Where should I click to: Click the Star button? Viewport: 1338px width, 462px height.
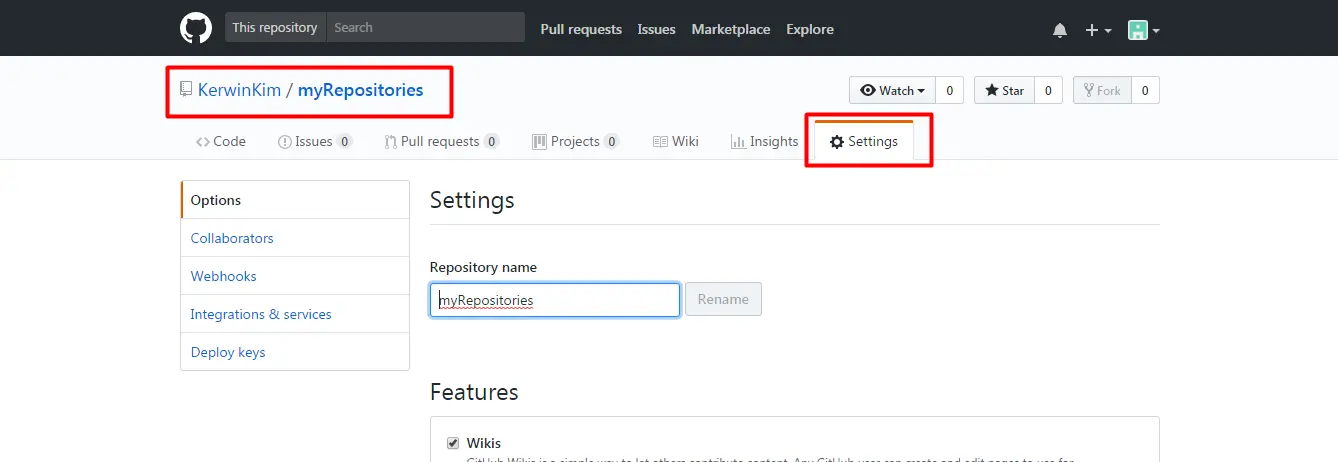[1004, 90]
